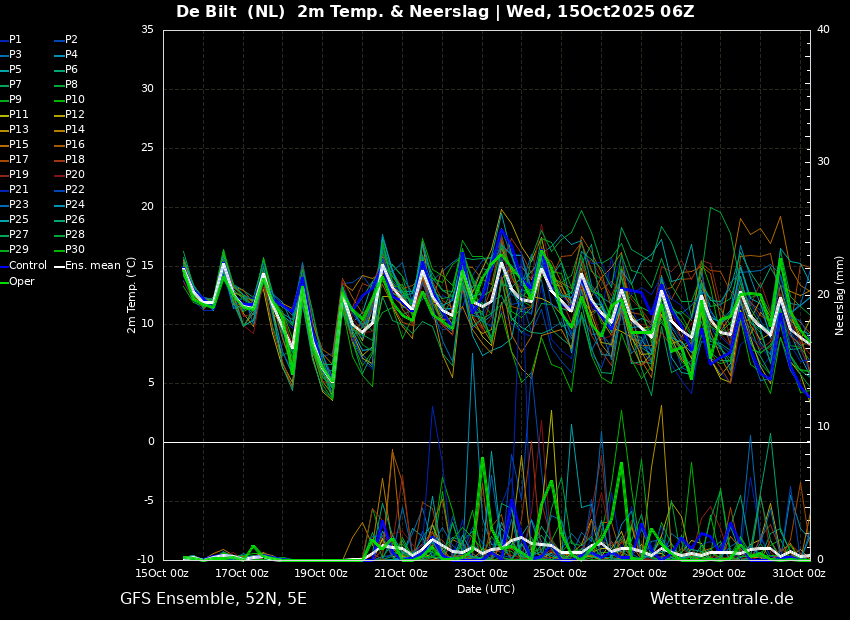Click the 31Oct 00z axis label
The width and height of the screenshot is (850, 620).
pyautogui.click(x=799, y=573)
